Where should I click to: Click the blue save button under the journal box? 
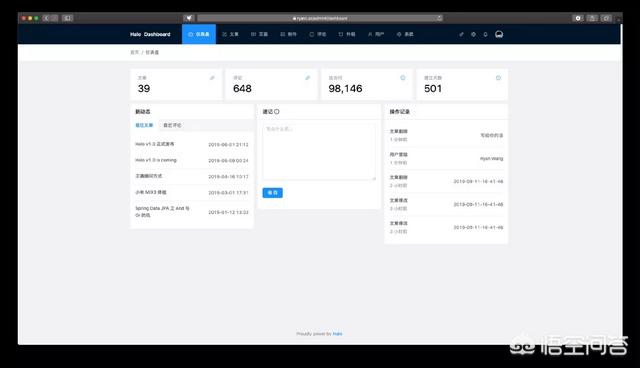(273, 193)
